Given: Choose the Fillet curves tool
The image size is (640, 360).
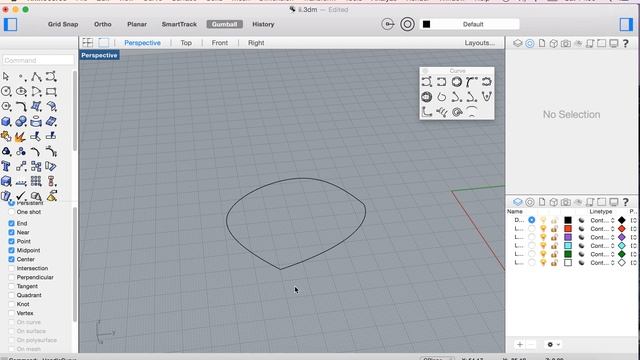Looking at the screenshot, I should (x=21, y=107).
